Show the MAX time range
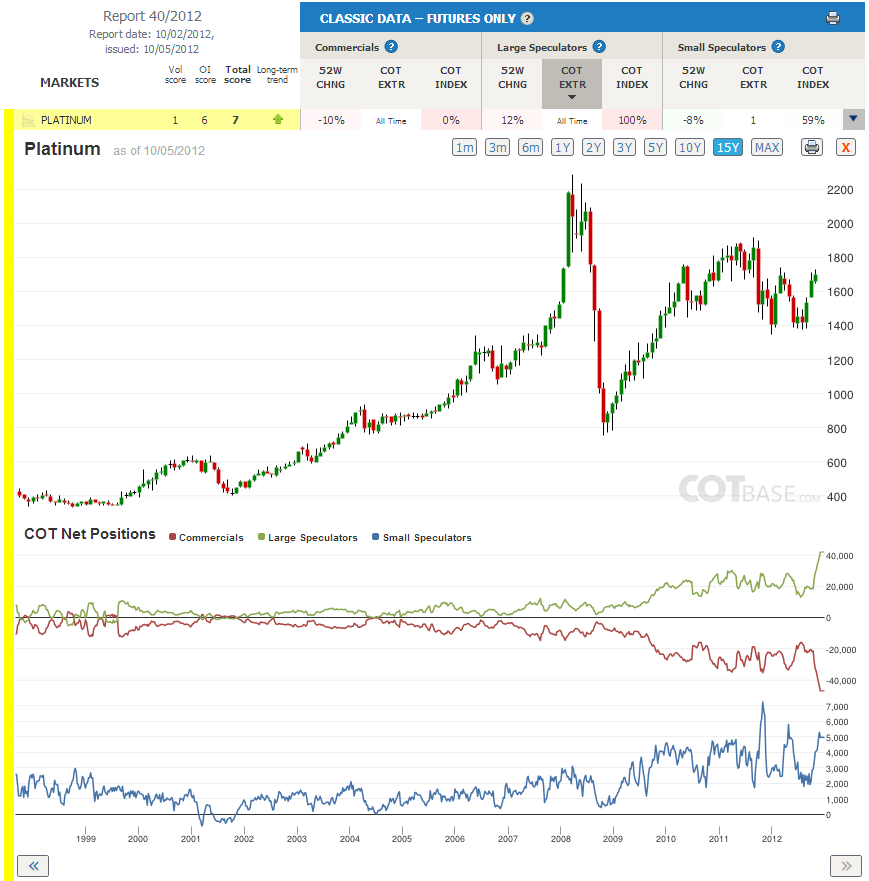The height and width of the screenshot is (881, 869). (x=767, y=147)
